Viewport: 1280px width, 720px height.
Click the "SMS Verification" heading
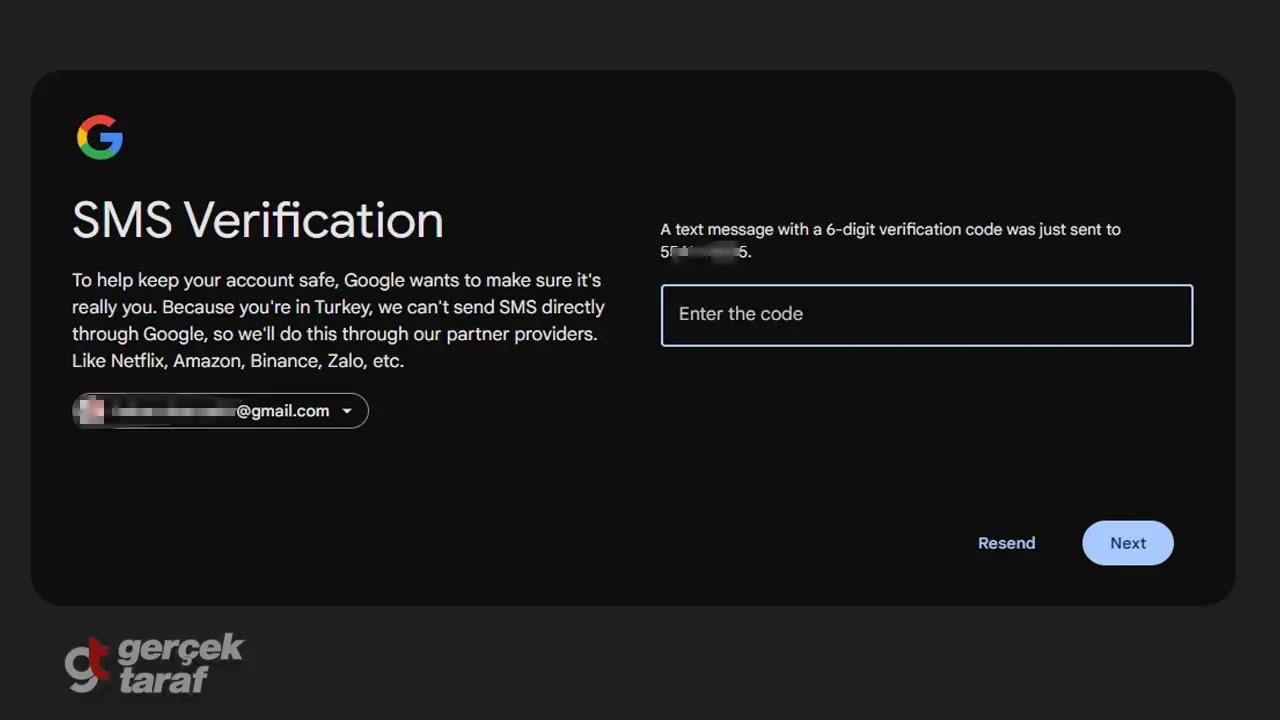click(x=257, y=220)
